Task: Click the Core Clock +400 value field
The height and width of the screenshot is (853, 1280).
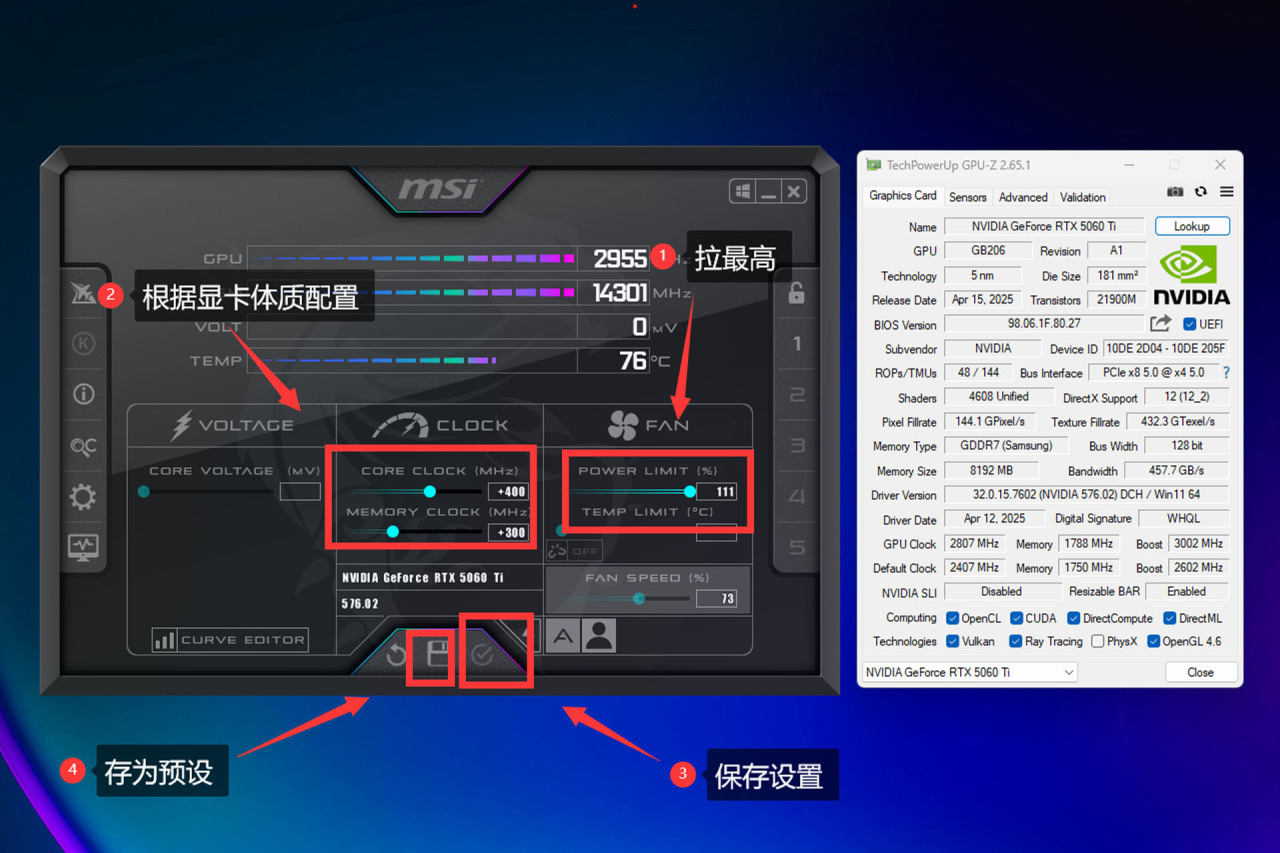Action: click(x=507, y=491)
